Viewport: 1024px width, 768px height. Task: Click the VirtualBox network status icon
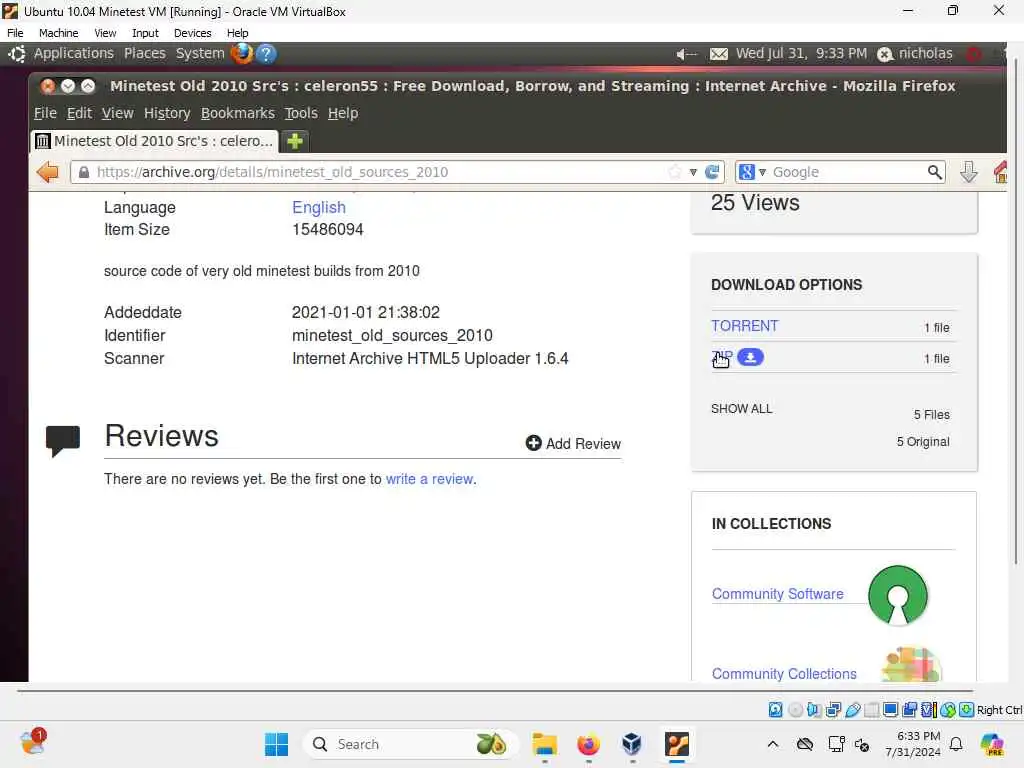point(833,709)
